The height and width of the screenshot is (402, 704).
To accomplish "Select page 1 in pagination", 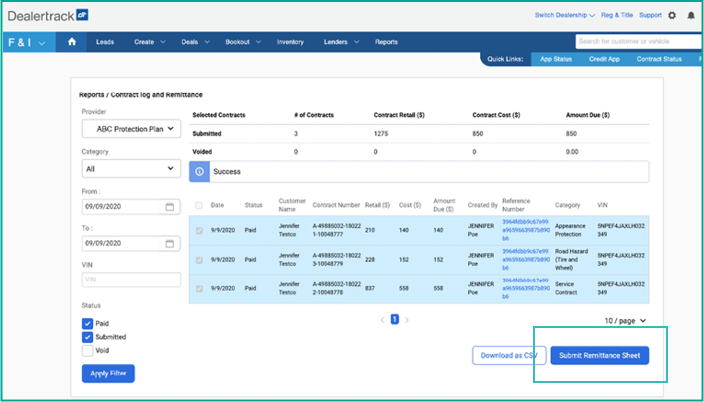I will point(395,320).
